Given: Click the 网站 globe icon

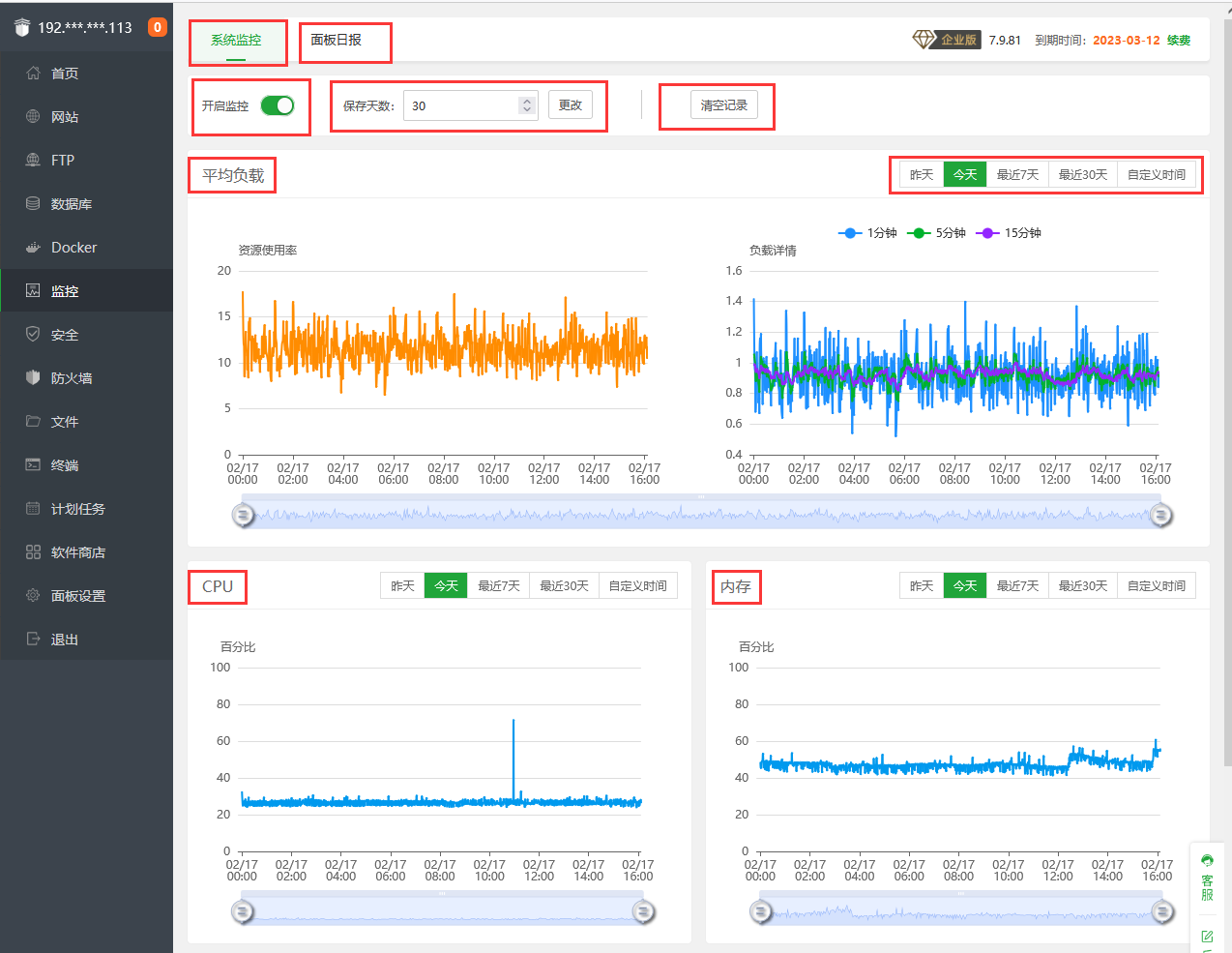Looking at the screenshot, I should point(33,117).
